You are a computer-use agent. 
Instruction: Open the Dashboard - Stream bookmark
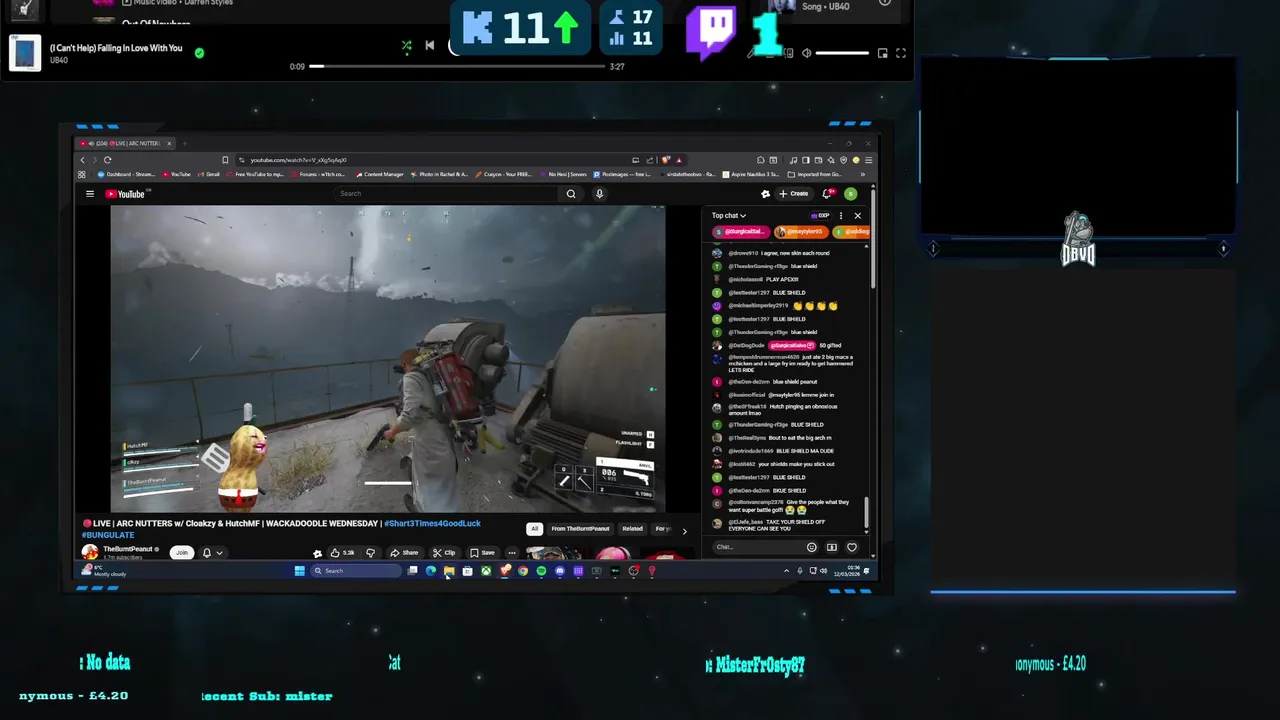coord(126,174)
